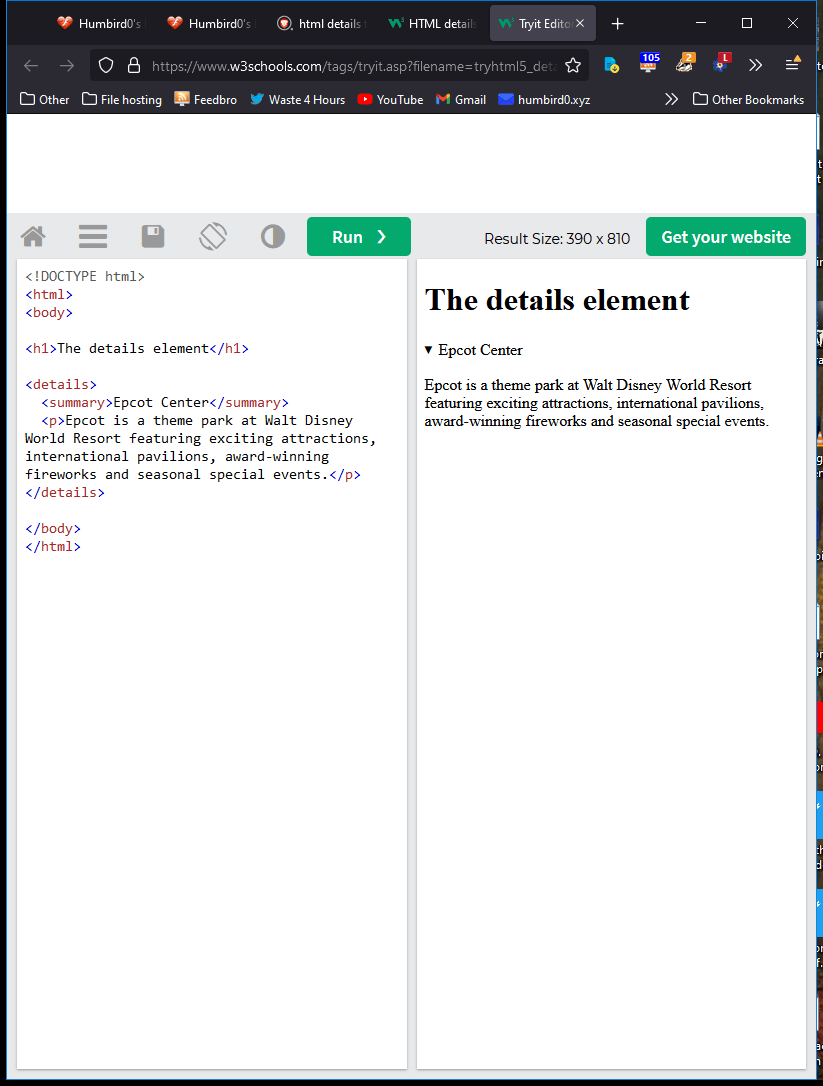Click the URL address bar
823x1086 pixels.
coord(350,66)
